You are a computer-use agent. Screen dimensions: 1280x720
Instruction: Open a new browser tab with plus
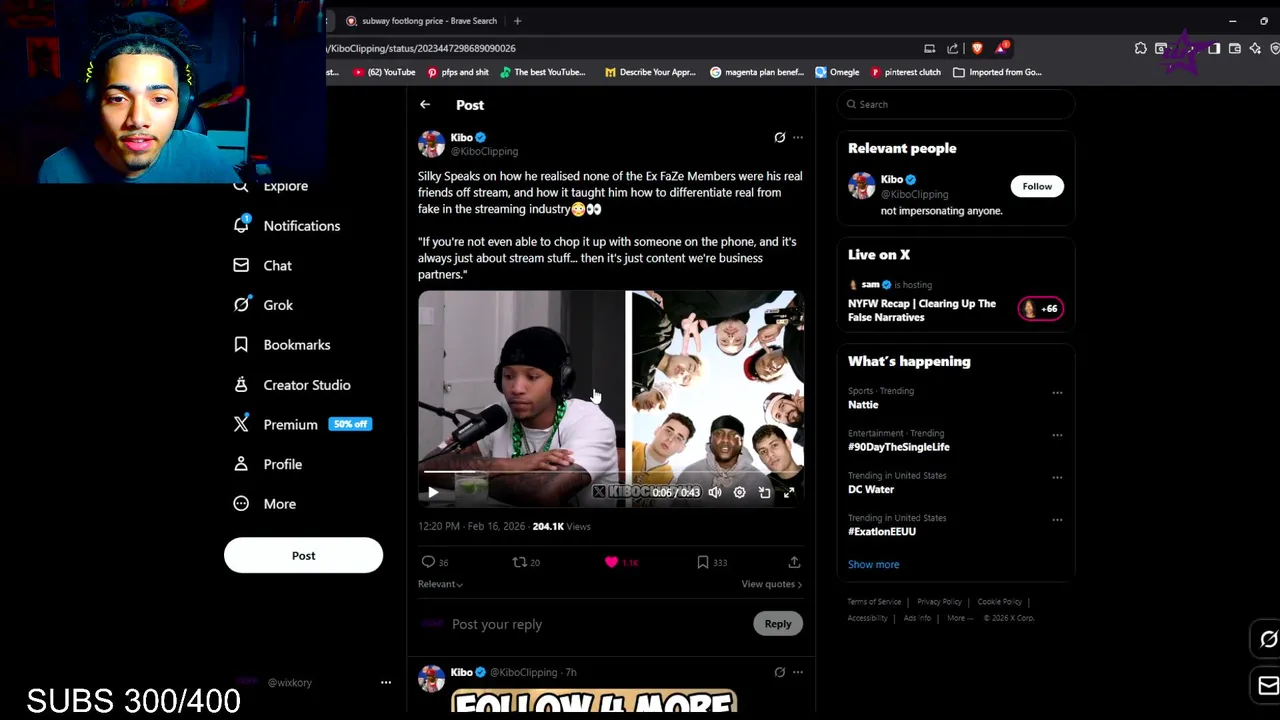pyautogui.click(x=517, y=21)
